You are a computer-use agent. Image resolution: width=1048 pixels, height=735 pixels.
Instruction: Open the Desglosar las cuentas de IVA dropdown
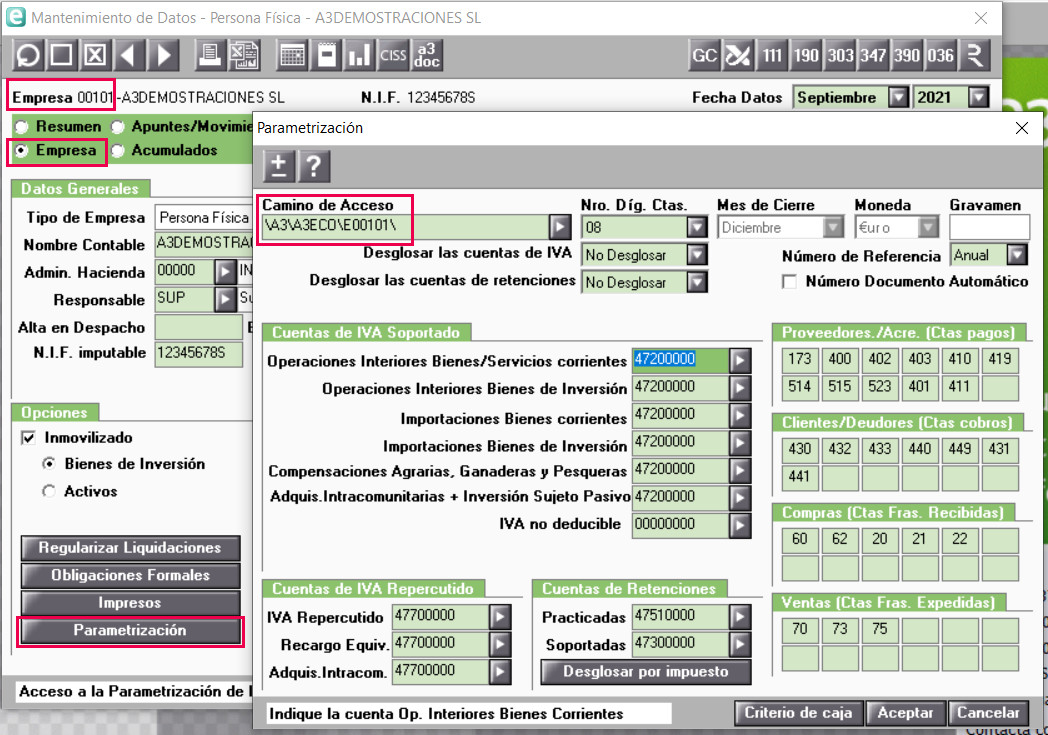pos(696,255)
